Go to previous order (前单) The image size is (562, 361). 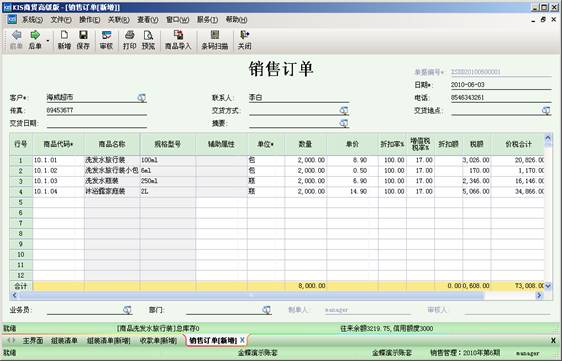tap(16, 39)
